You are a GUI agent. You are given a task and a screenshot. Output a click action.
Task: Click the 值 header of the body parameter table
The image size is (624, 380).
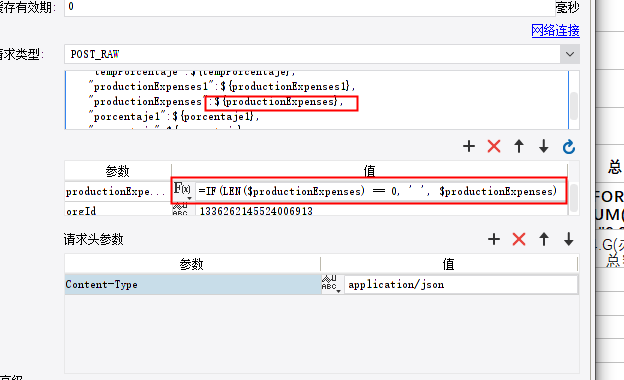(x=369, y=171)
